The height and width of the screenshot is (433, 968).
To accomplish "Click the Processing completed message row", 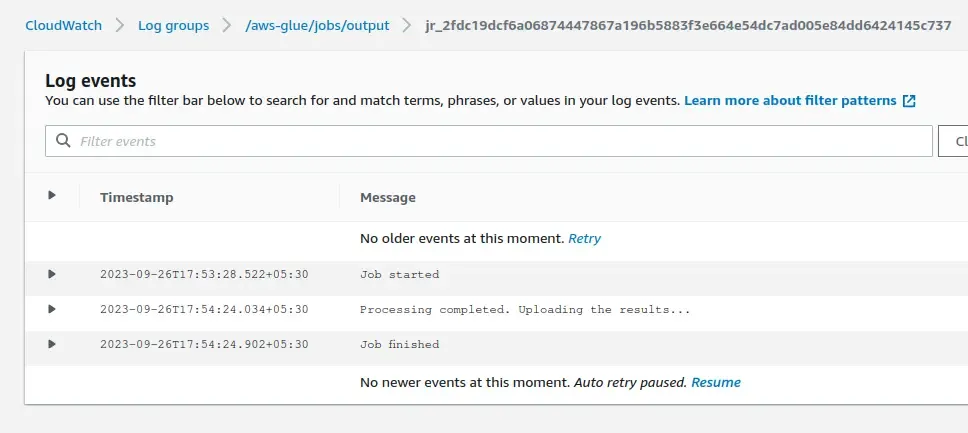I will (525, 309).
